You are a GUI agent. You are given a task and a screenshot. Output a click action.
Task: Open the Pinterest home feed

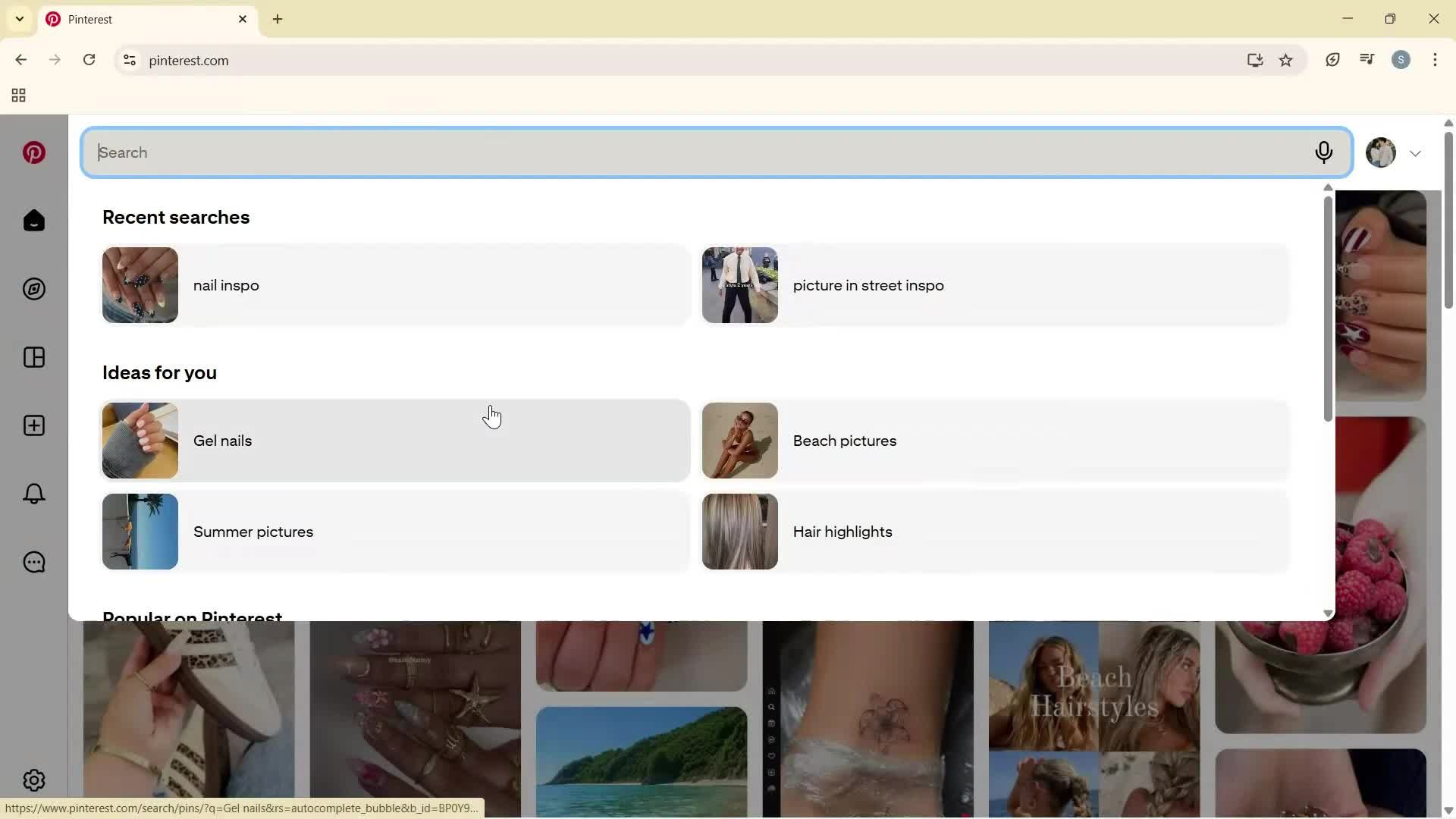point(33,220)
